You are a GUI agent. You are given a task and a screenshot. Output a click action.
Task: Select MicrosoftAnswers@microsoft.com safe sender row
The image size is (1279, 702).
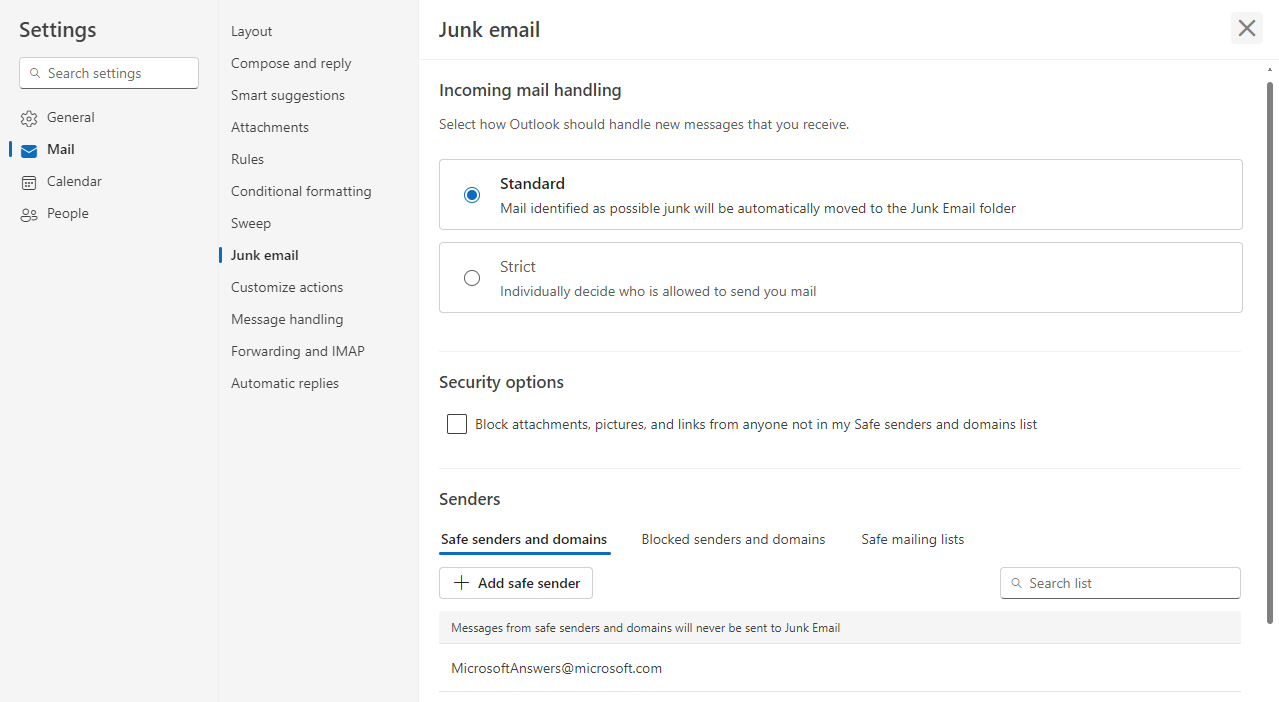[x=840, y=668]
